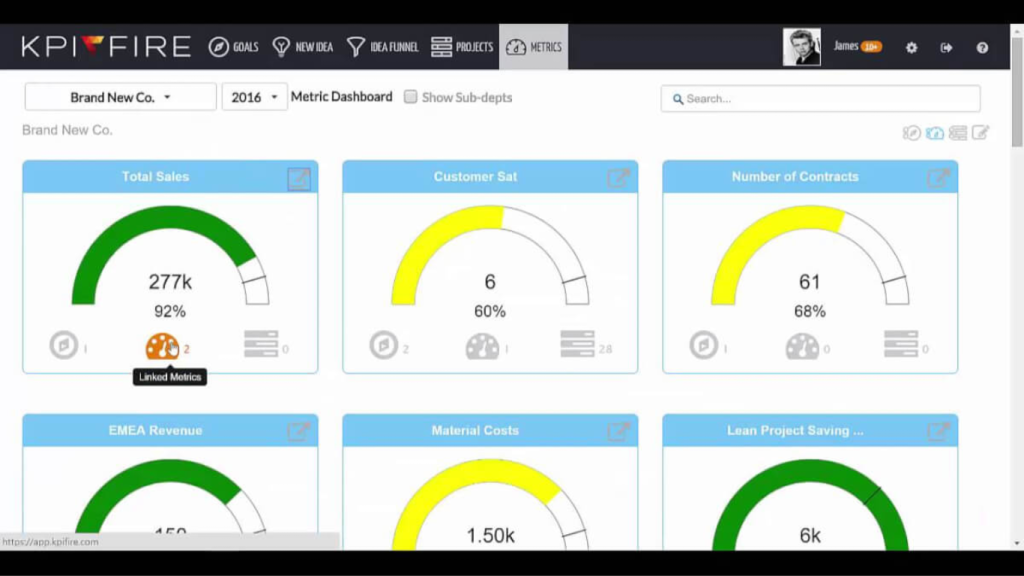The height and width of the screenshot is (576, 1024).
Task: Go to the Projects tab
Action: (x=461, y=47)
